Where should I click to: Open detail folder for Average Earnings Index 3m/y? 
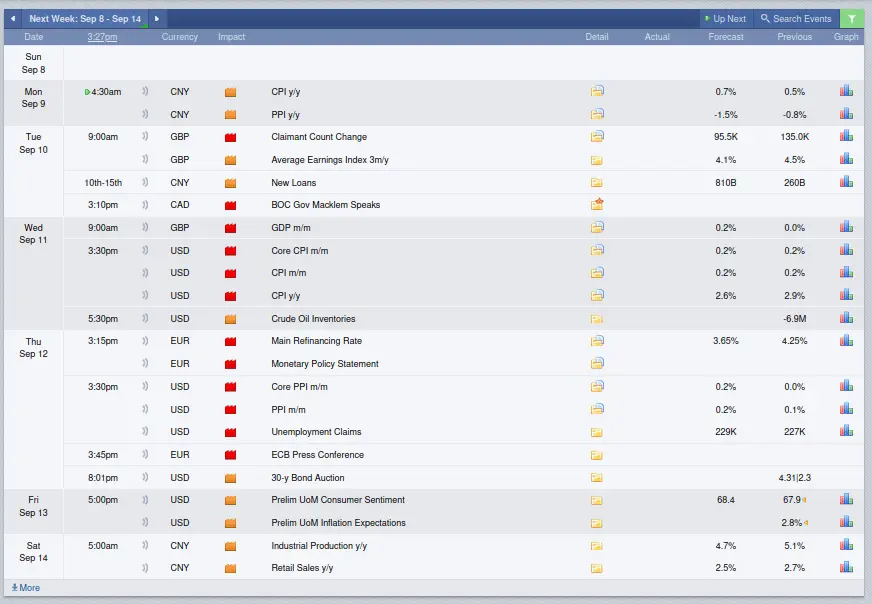tap(597, 160)
